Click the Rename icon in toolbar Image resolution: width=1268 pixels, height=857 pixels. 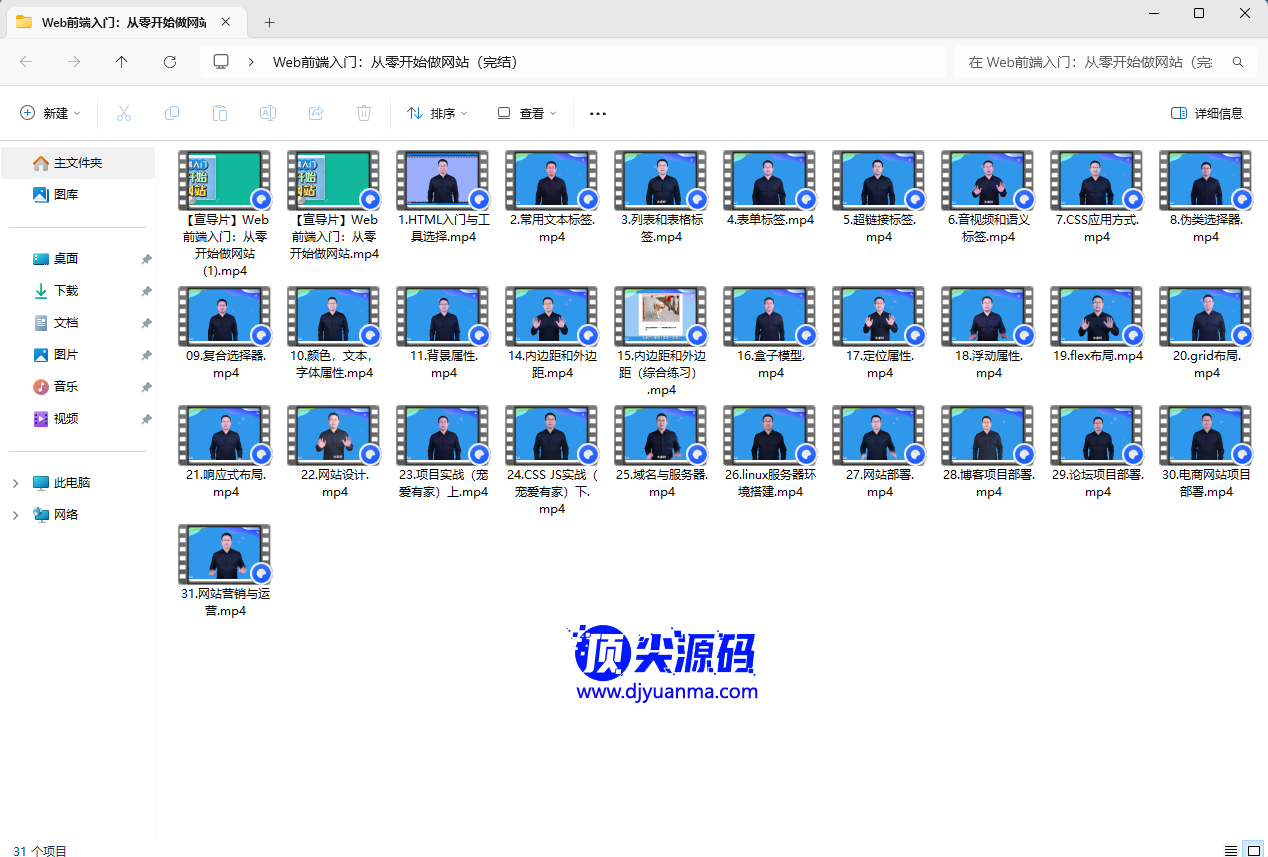tap(268, 113)
